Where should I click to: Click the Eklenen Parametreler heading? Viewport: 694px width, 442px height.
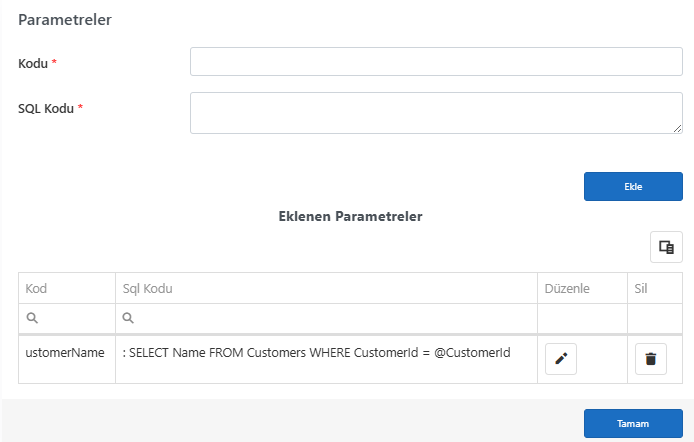tap(350, 216)
